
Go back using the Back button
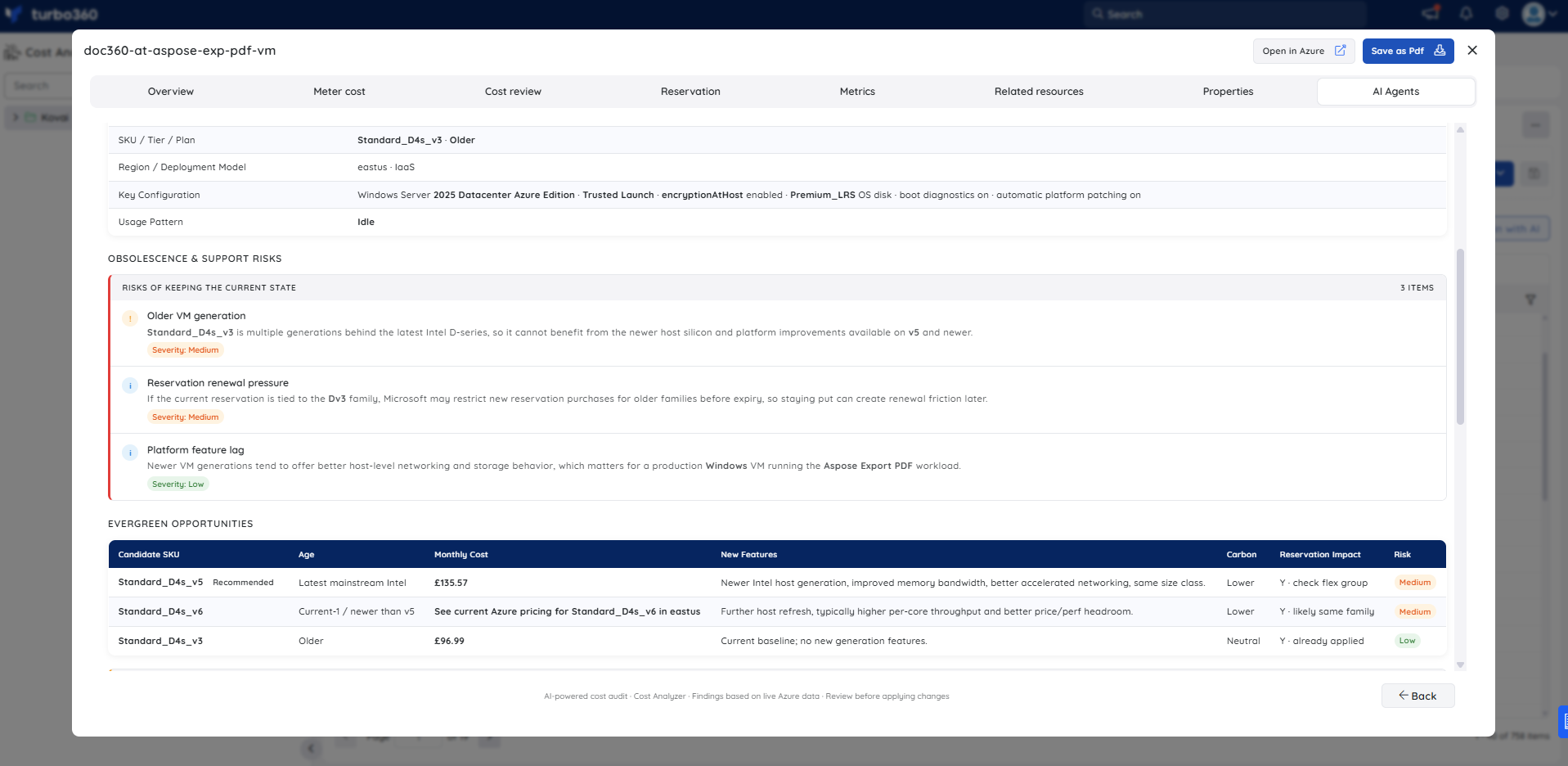point(1417,696)
